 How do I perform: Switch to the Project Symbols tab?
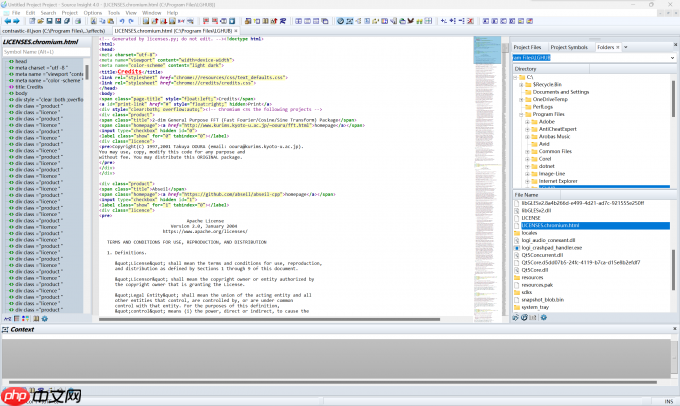[x=570, y=46]
